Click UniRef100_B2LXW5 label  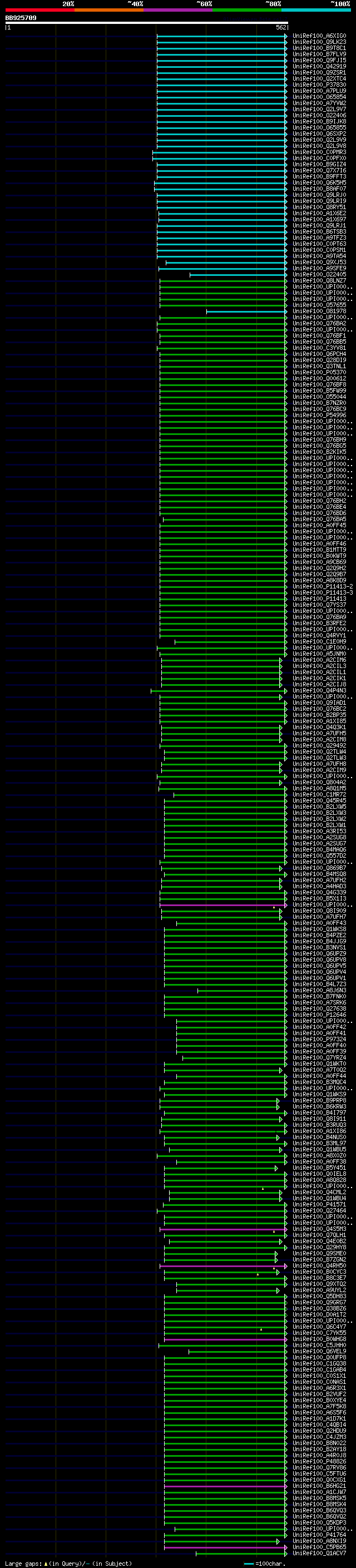[x=319, y=807]
